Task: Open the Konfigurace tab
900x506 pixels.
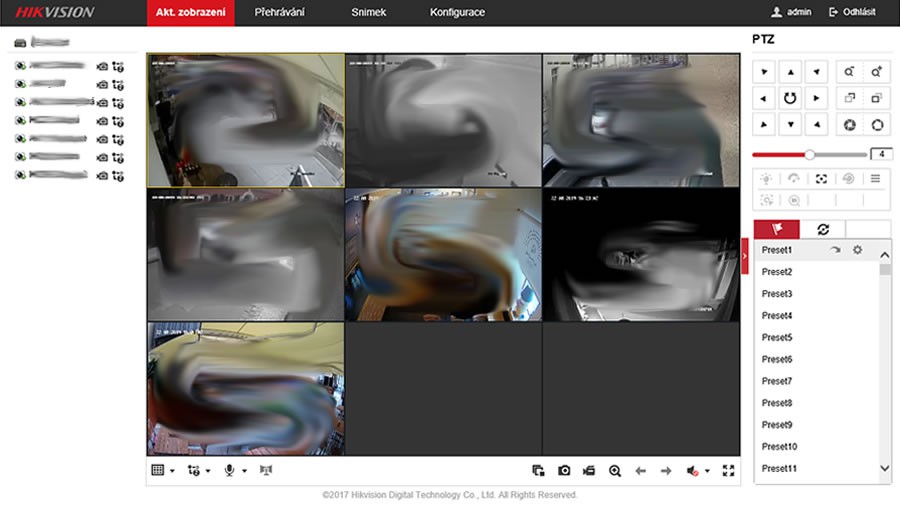Action: [x=457, y=12]
